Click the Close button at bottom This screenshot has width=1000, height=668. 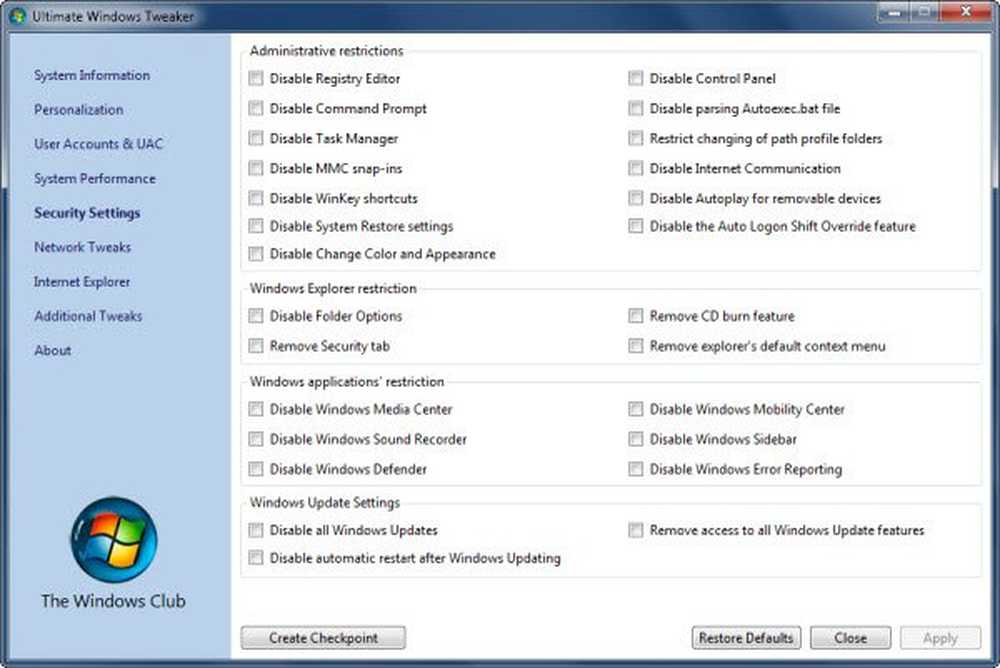(x=850, y=638)
